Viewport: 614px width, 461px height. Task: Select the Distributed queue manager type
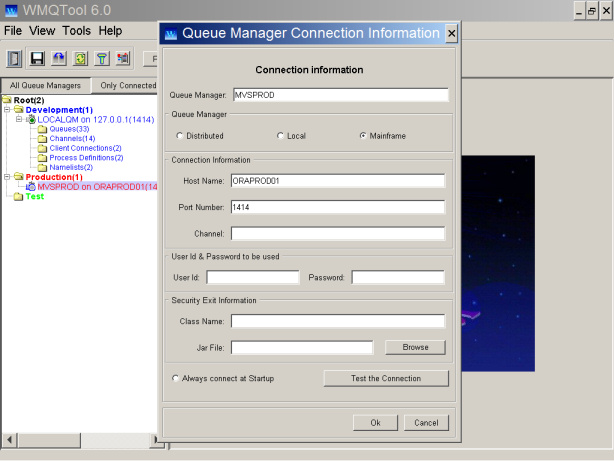tap(179, 136)
